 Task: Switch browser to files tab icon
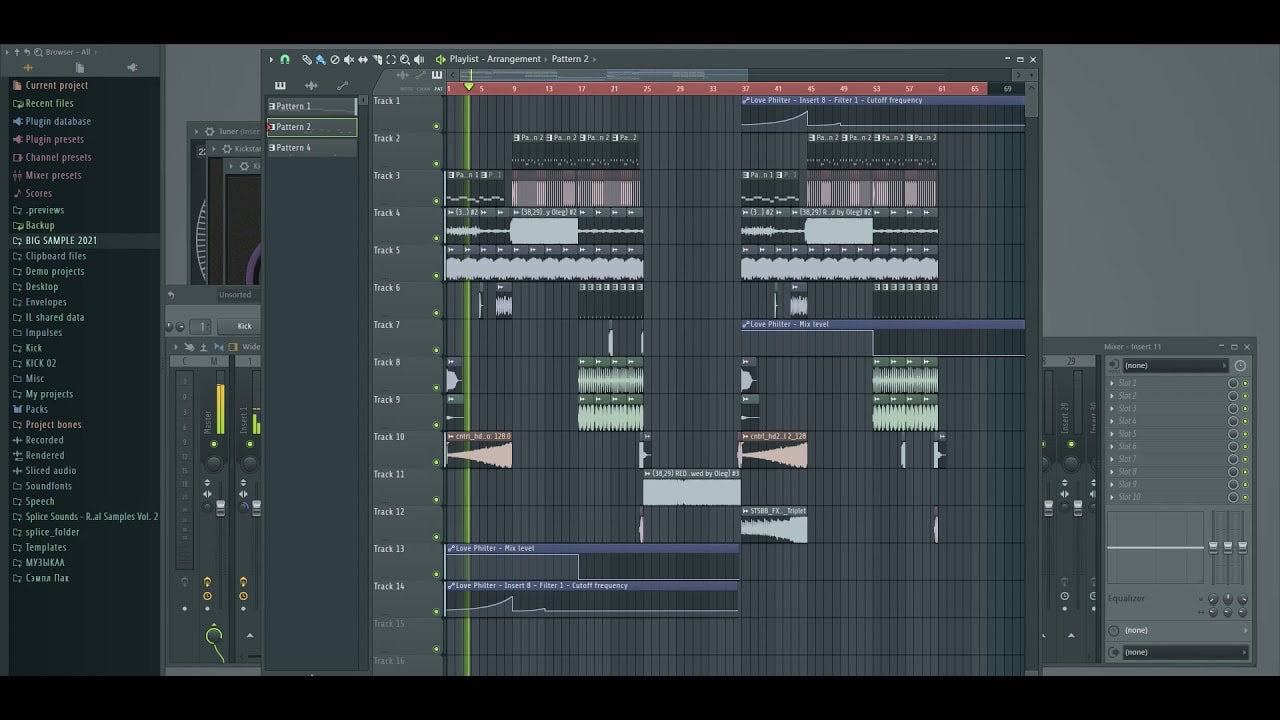[80, 68]
